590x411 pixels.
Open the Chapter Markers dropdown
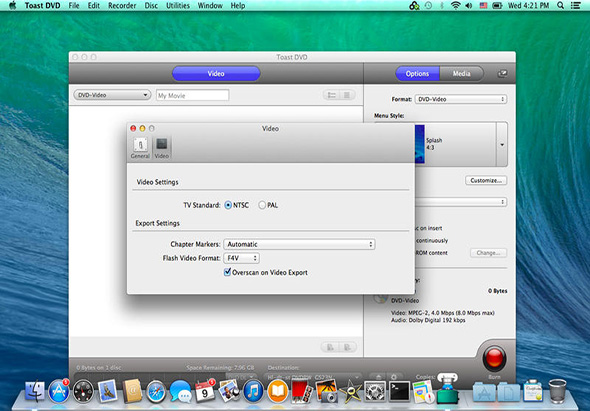(299, 244)
